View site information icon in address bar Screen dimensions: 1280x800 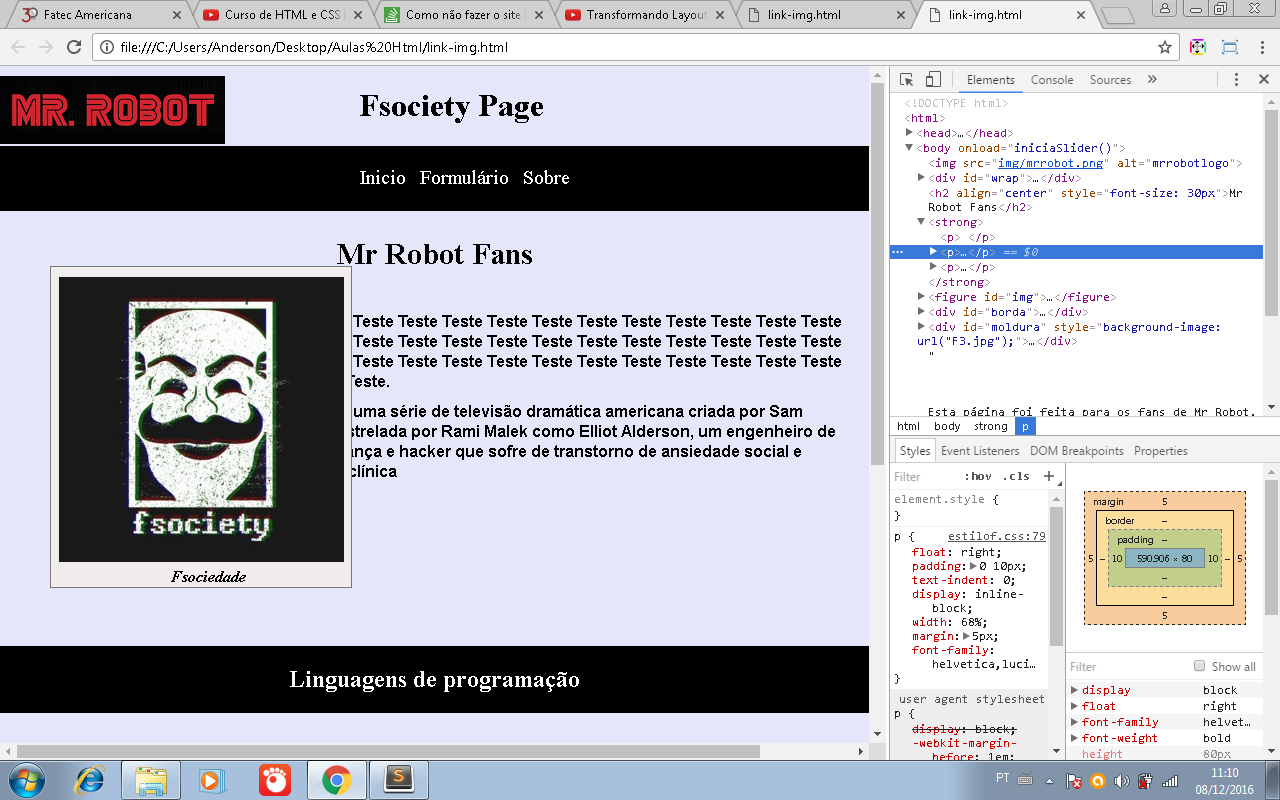pyautogui.click(x=107, y=47)
